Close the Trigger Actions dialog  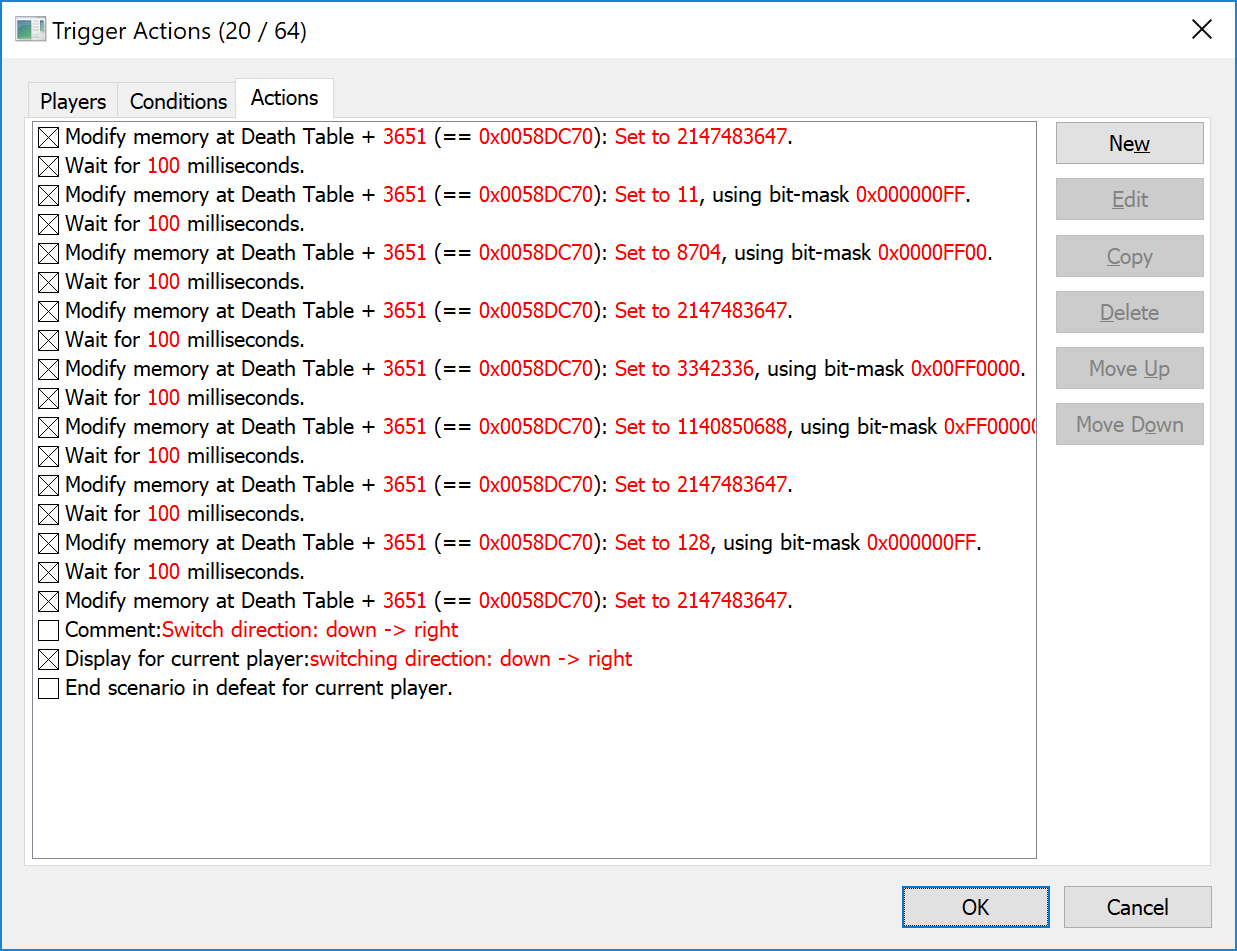(x=1201, y=30)
